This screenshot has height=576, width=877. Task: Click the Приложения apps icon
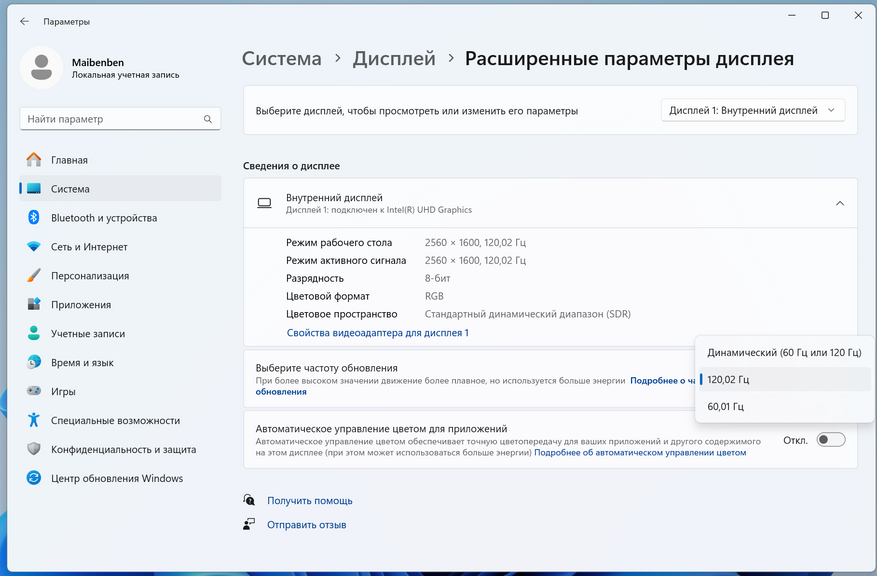pyautogui.click(x=34, y=304)
